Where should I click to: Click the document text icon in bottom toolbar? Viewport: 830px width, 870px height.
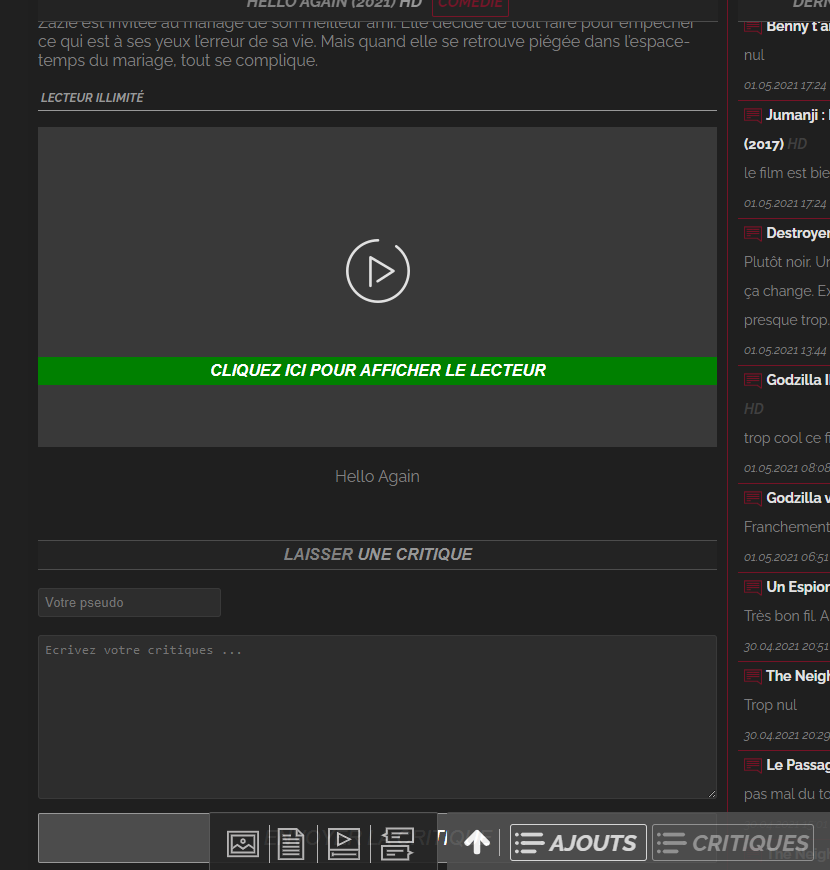point(291,844)
